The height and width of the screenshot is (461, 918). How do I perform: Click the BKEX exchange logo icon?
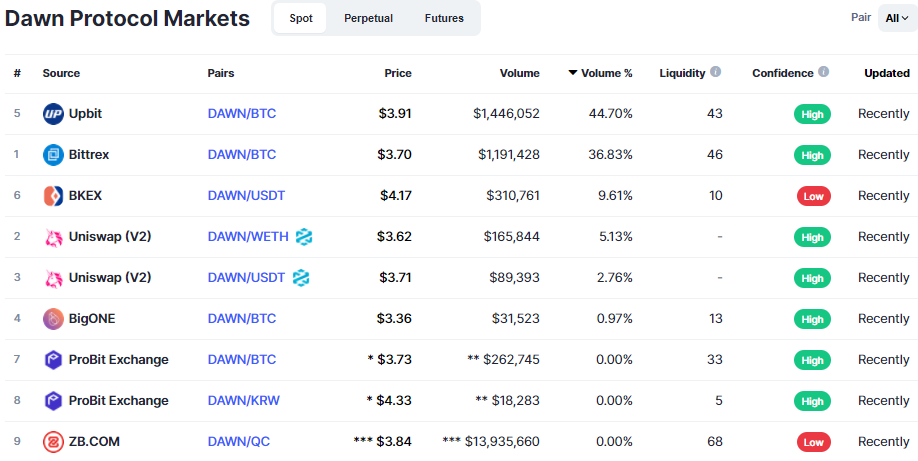click(x=53, y=196)
